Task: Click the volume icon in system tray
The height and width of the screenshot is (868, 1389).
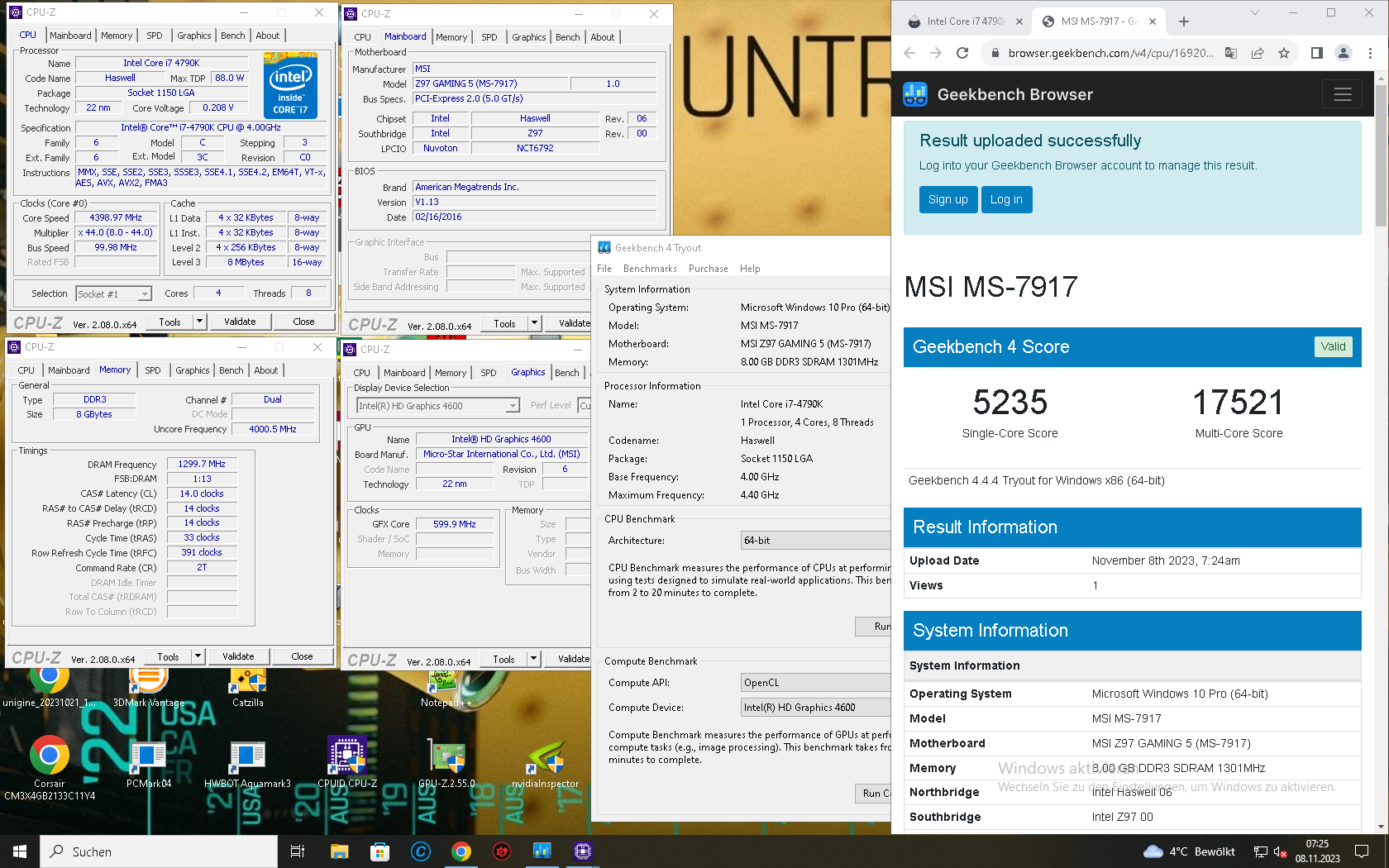Action: tap(1280, 851)
